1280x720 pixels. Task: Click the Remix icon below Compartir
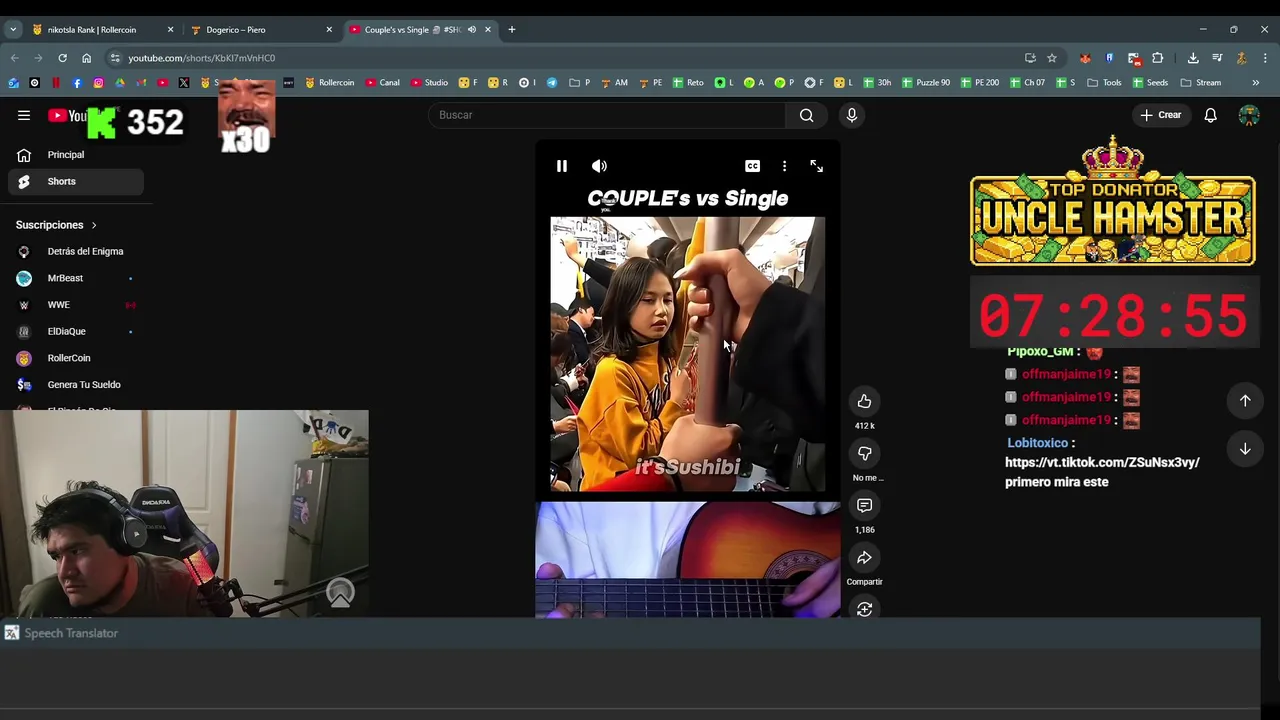864,609
